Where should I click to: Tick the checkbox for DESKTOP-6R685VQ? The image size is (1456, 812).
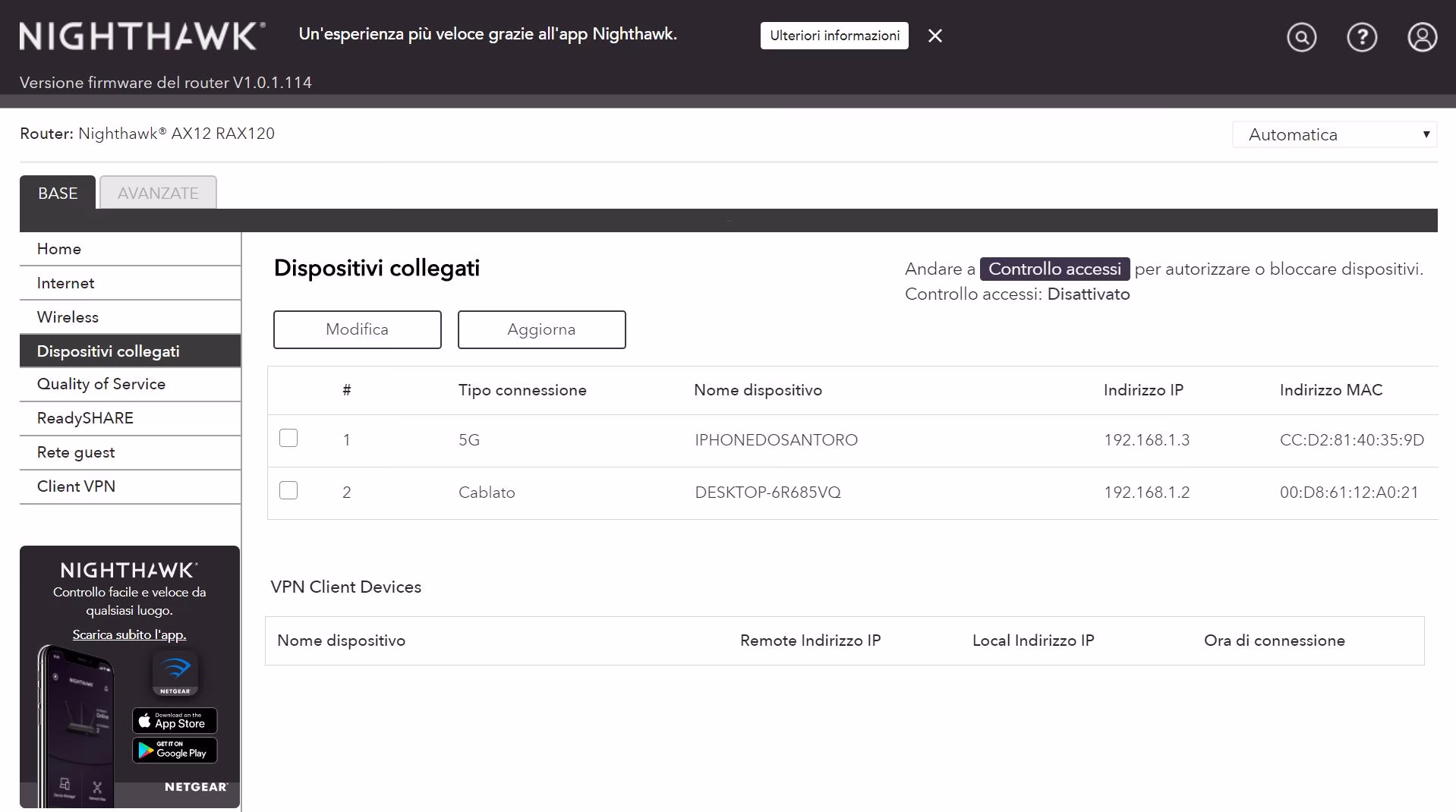coord(288,490)
